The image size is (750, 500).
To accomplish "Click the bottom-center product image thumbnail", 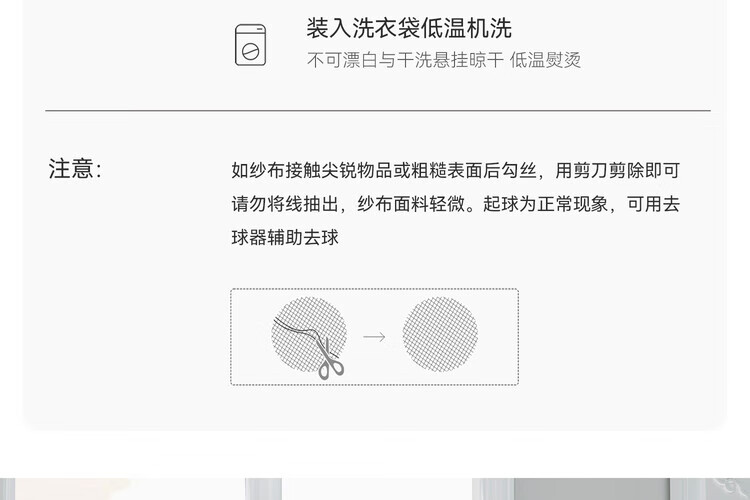I will pos(378,489).
